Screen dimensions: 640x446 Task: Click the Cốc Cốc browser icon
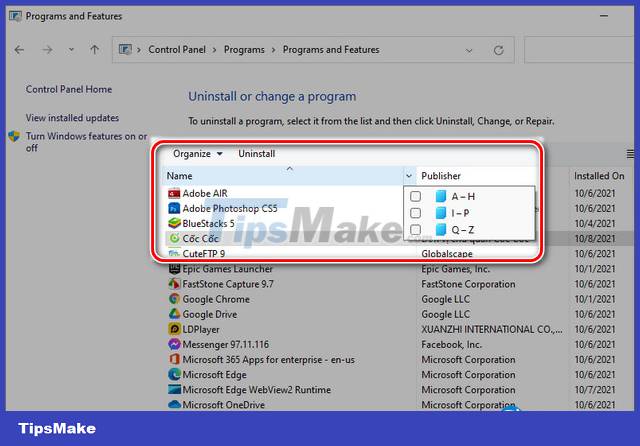[174, 238]
